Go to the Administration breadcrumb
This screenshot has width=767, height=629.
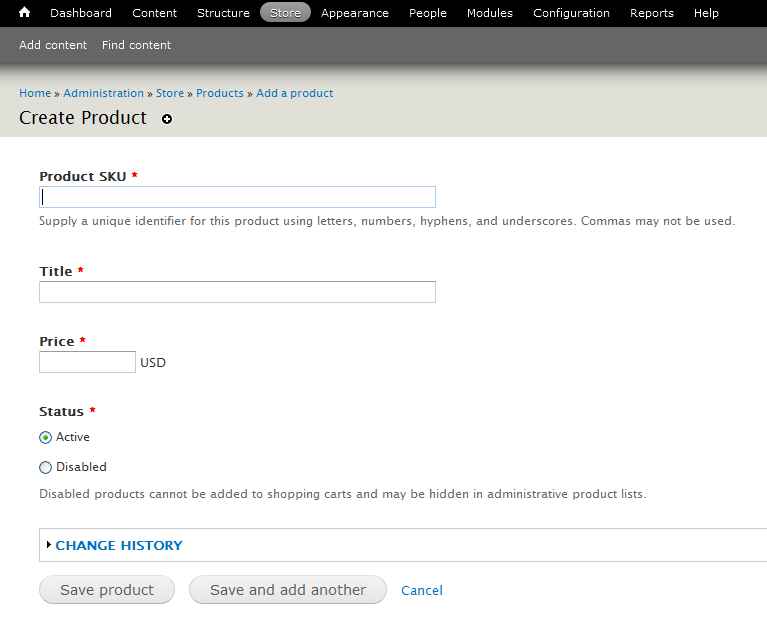[x=104, y=93]
